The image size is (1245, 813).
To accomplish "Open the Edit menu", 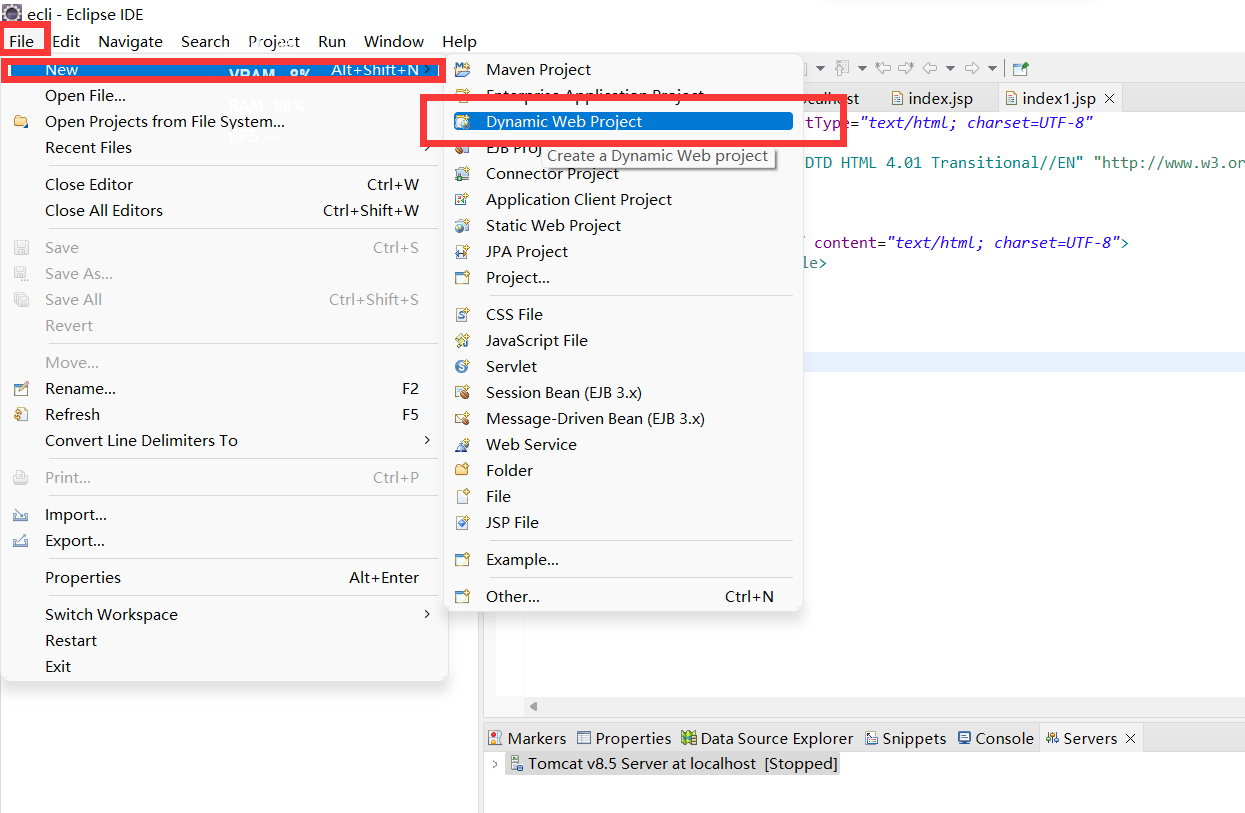I will pos(66,41).
